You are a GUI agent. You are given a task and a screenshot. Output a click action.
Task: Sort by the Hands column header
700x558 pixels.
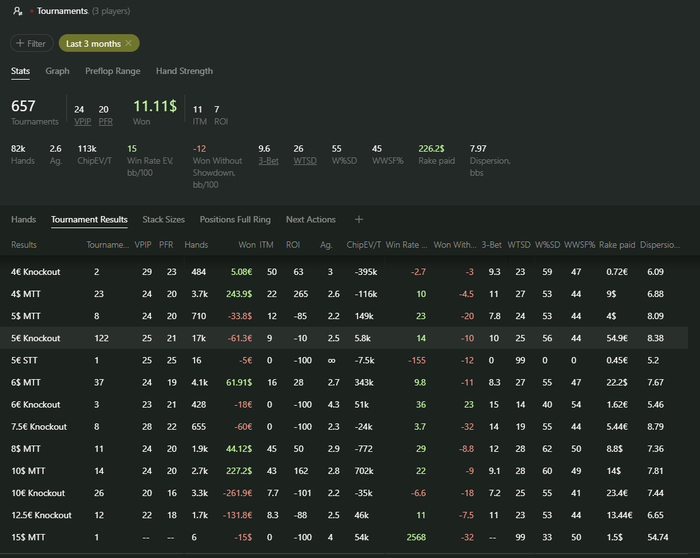click(x=196, y=245)
